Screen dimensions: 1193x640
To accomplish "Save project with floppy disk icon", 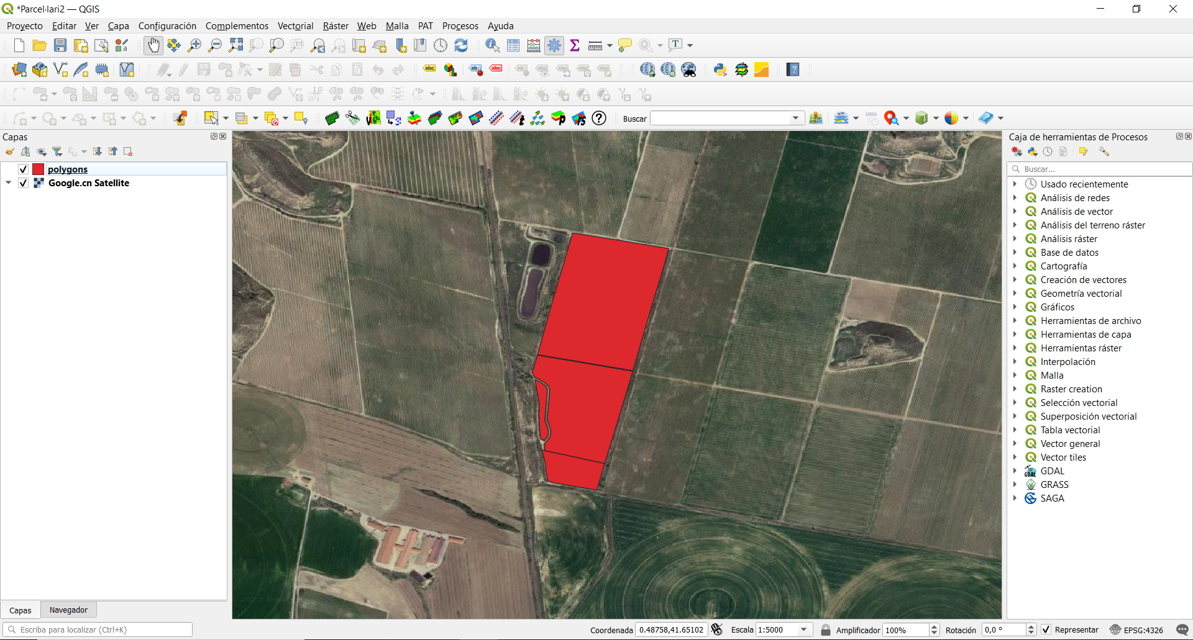I will [60, 46].
